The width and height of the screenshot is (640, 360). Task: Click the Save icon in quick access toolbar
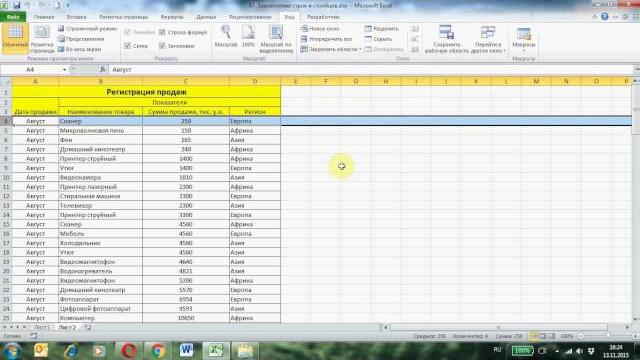pos(17,5)
